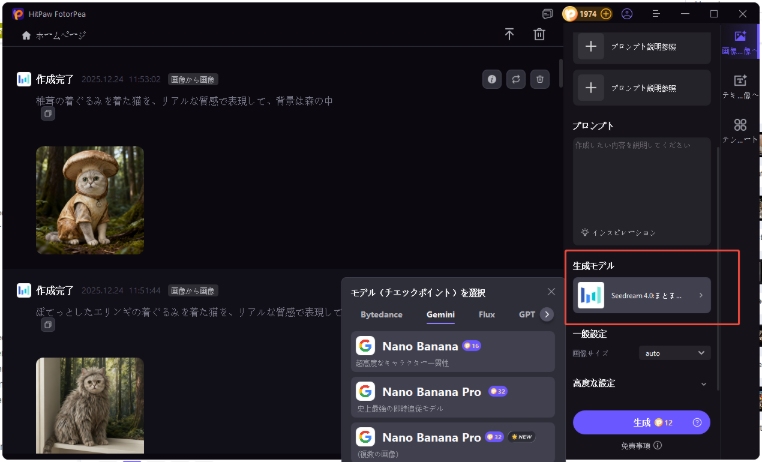Switch to the GPT model tab

tap(527, 314)
